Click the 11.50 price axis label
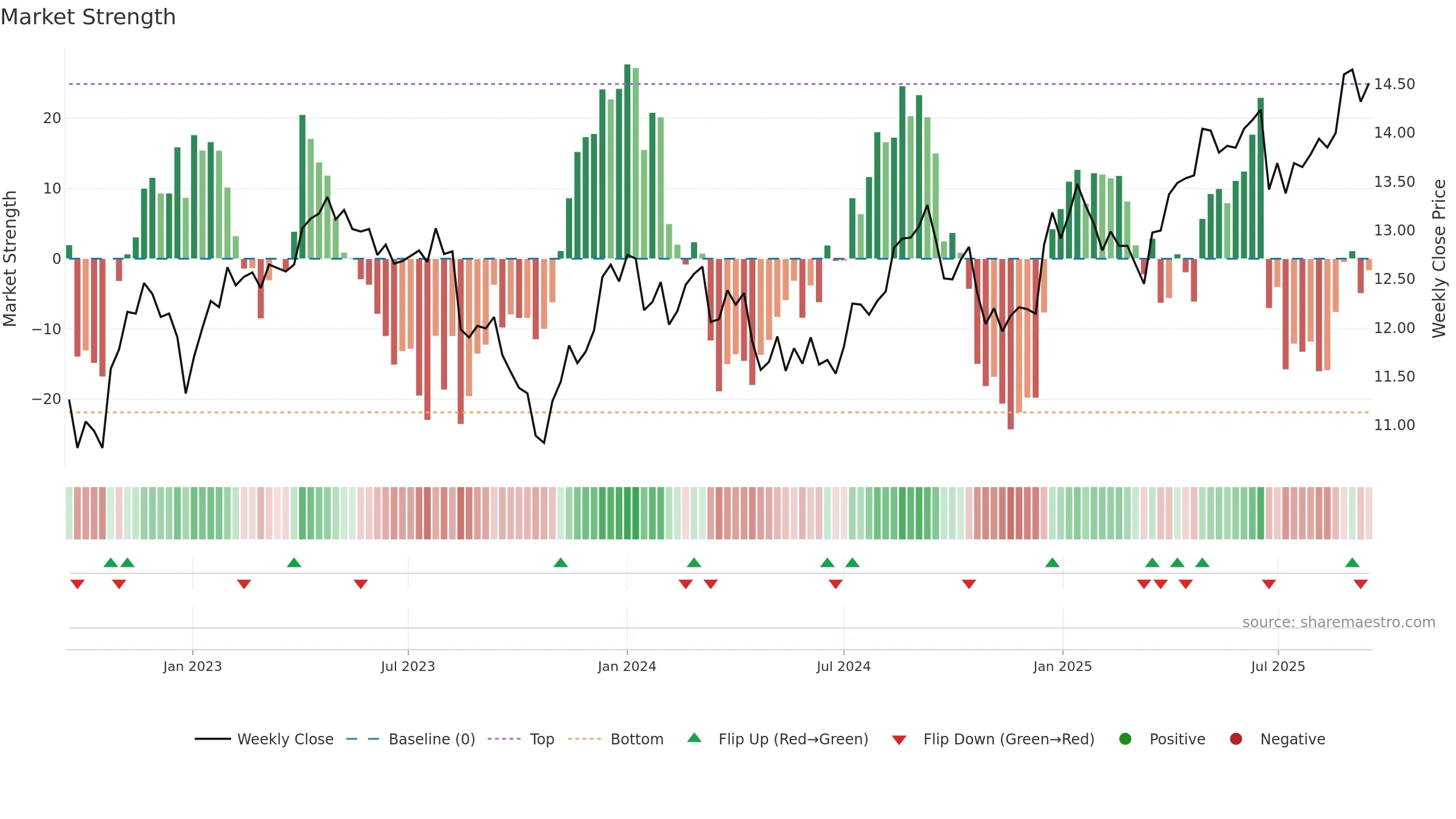Screen dimensions: 1456x819 pos(1394,377)
